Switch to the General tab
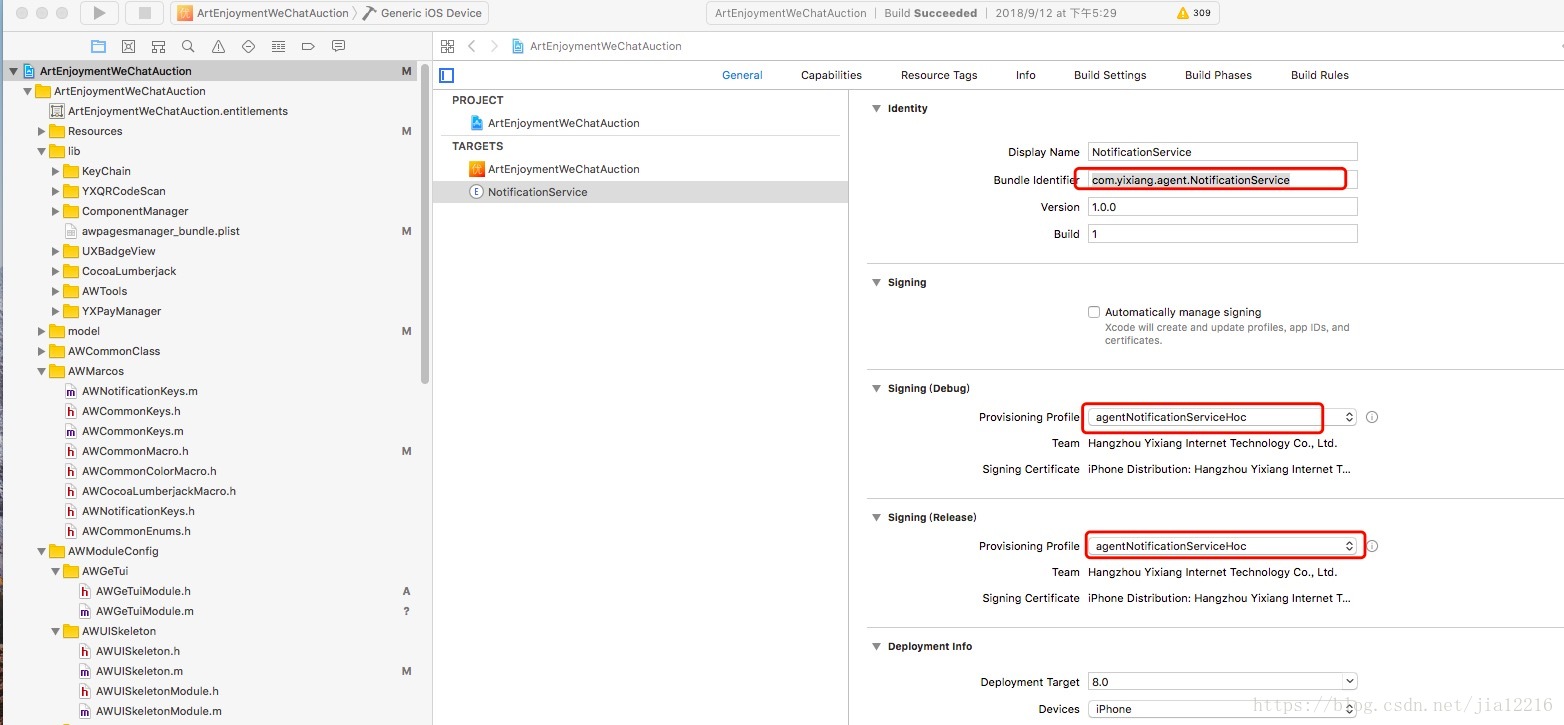The width and height of the screenshot is (1564, 725). 742,75
